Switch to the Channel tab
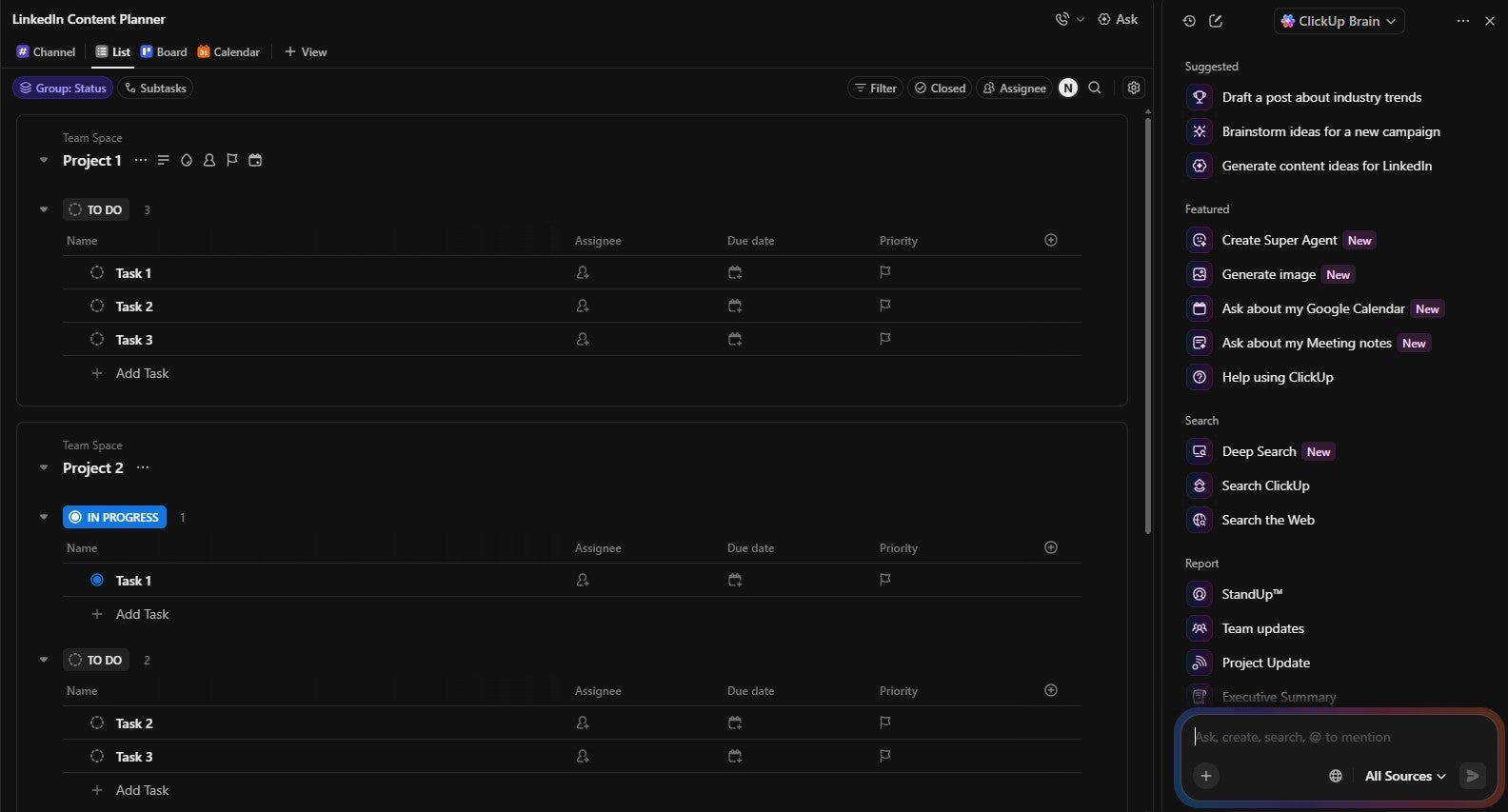This screenshot has width=1508, height=812. click(46, 52)
